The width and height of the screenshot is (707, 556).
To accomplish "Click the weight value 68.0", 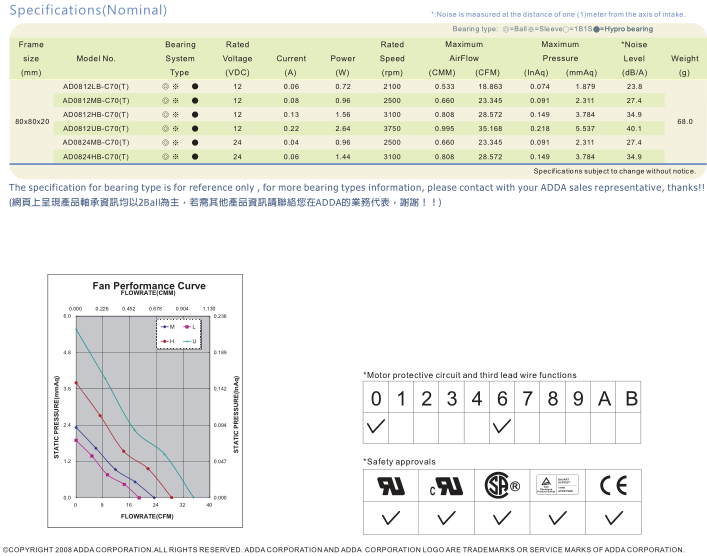I will (685, 121).
